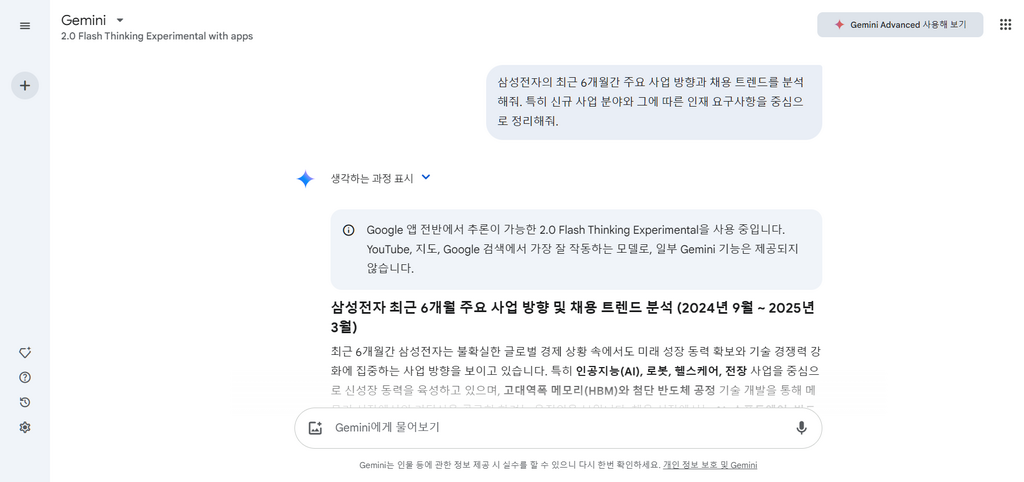Start a new chat with plus button
This screenshot has height=482, width=1024.
click(x=25, y=86)
